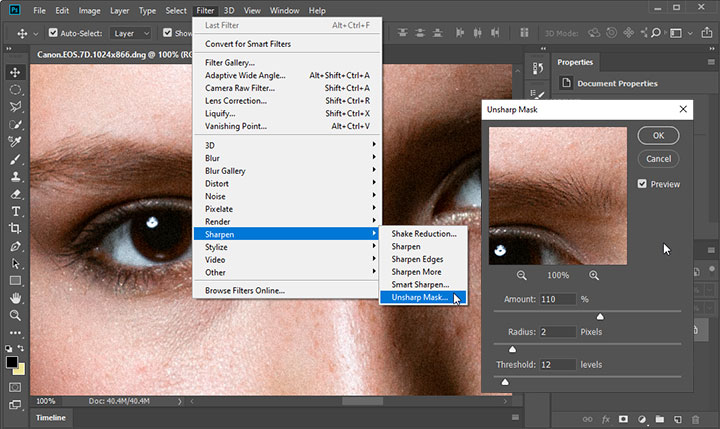Viewport: 720px width, 429px height.
Task: Click the Threshold levels input field
Action: click(x=556, y=365)
